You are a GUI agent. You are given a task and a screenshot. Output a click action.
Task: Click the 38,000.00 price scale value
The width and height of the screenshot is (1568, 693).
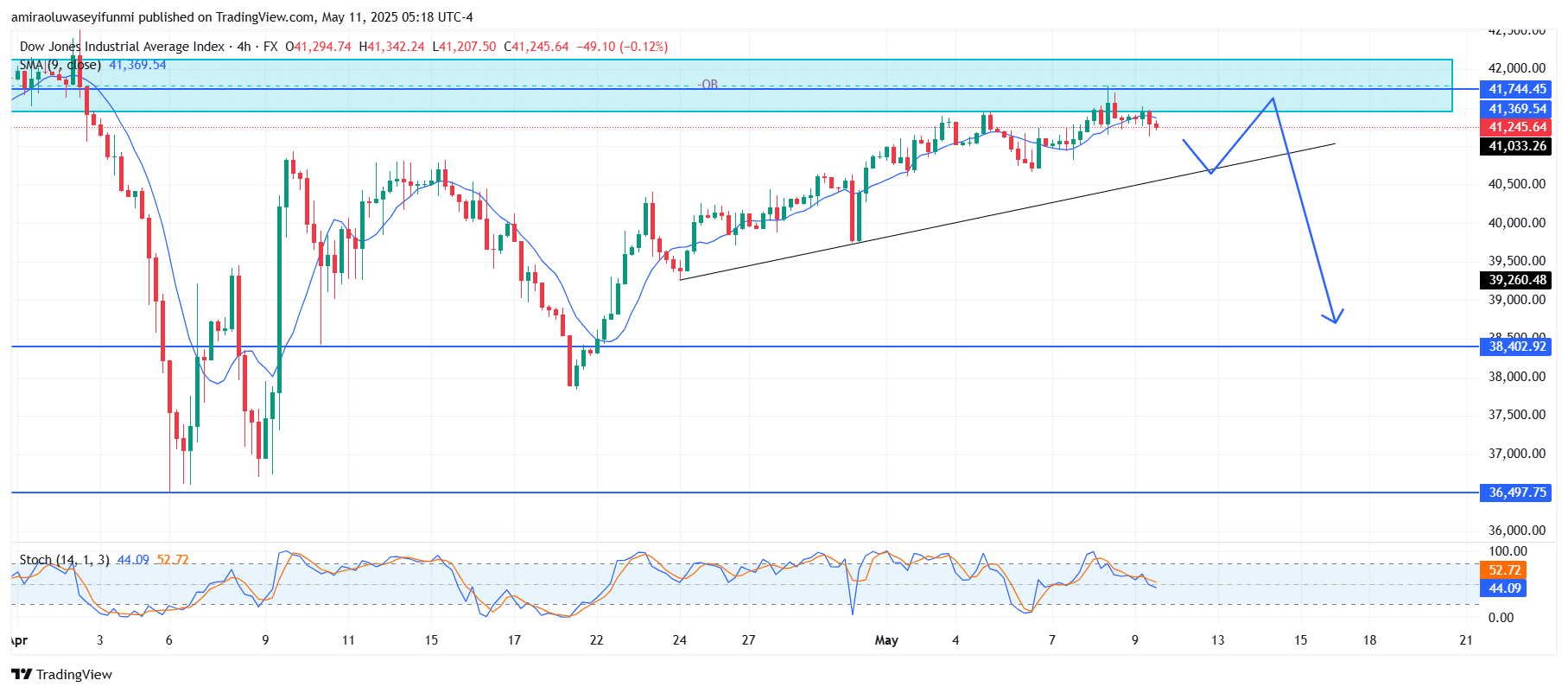(1516, 377)
